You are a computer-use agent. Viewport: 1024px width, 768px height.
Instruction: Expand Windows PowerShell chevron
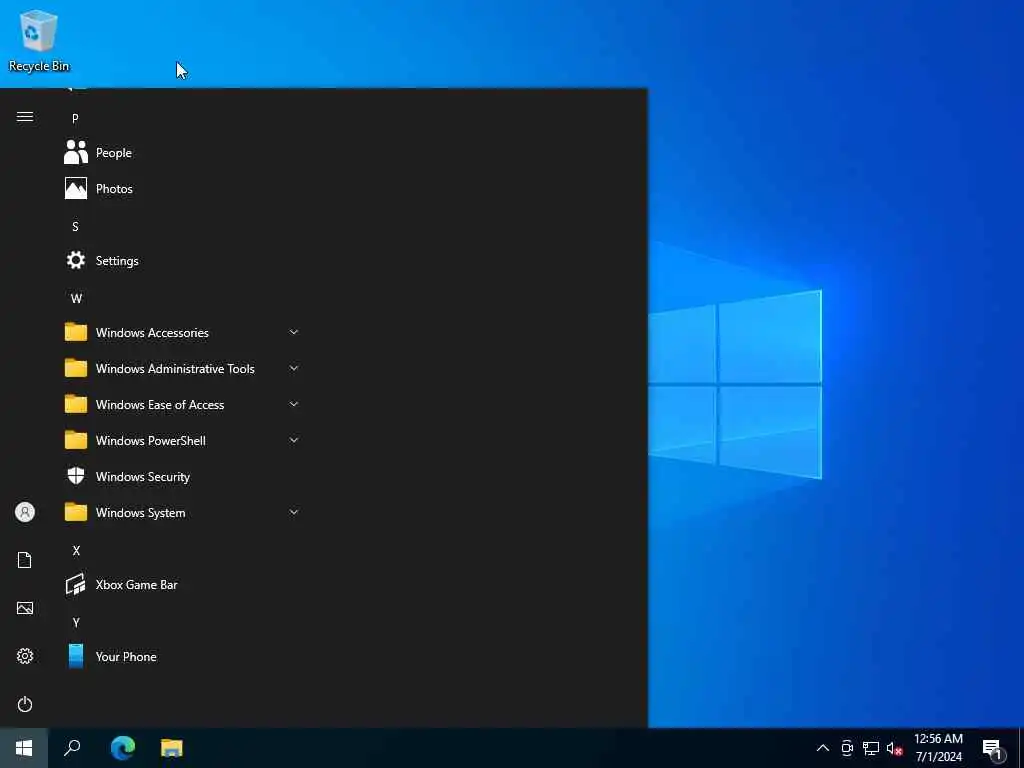pos(294,440)
